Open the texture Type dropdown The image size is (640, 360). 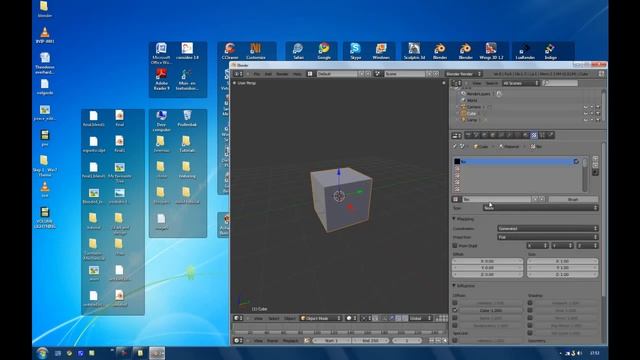(x=540, y=208)
